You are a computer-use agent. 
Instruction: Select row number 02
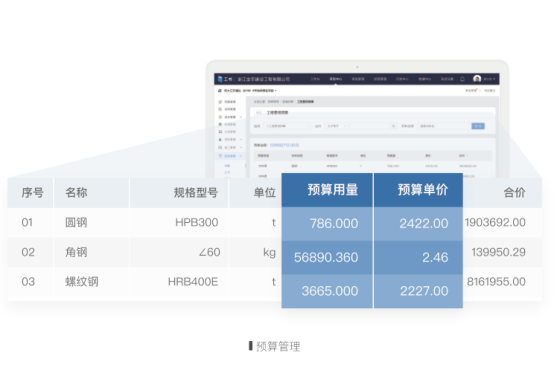point(28,252)
